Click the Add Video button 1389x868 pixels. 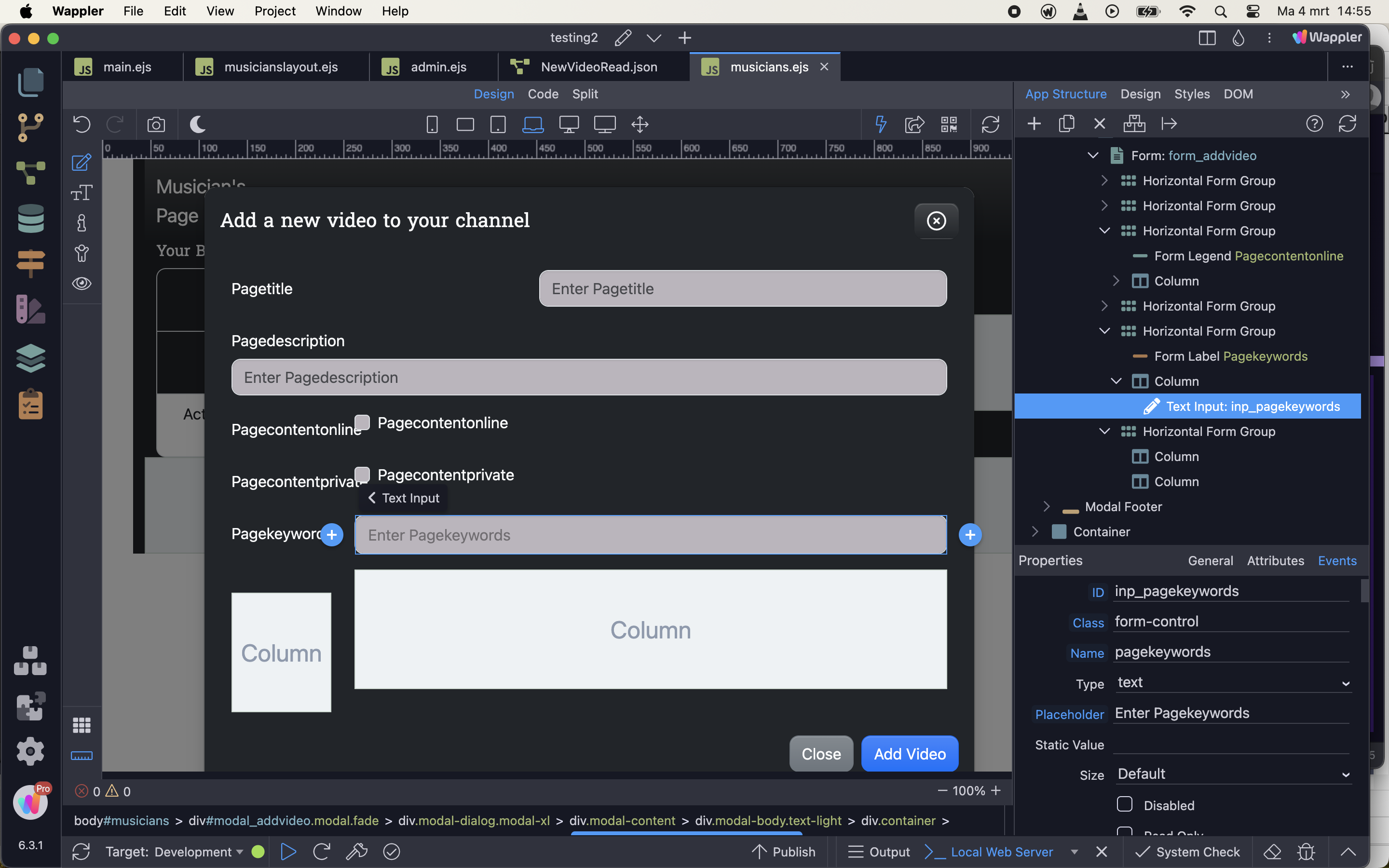[x=909, y=754]
